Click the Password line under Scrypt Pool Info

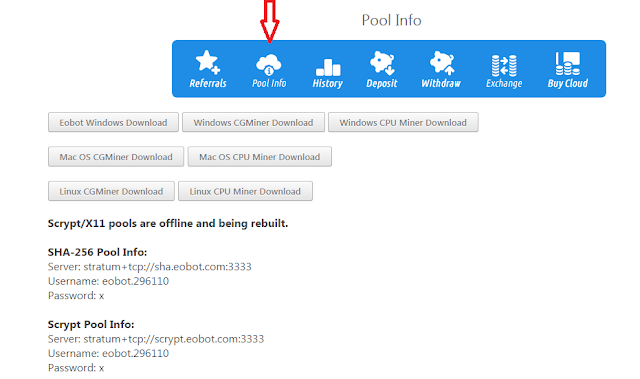[x=76, y=368]
